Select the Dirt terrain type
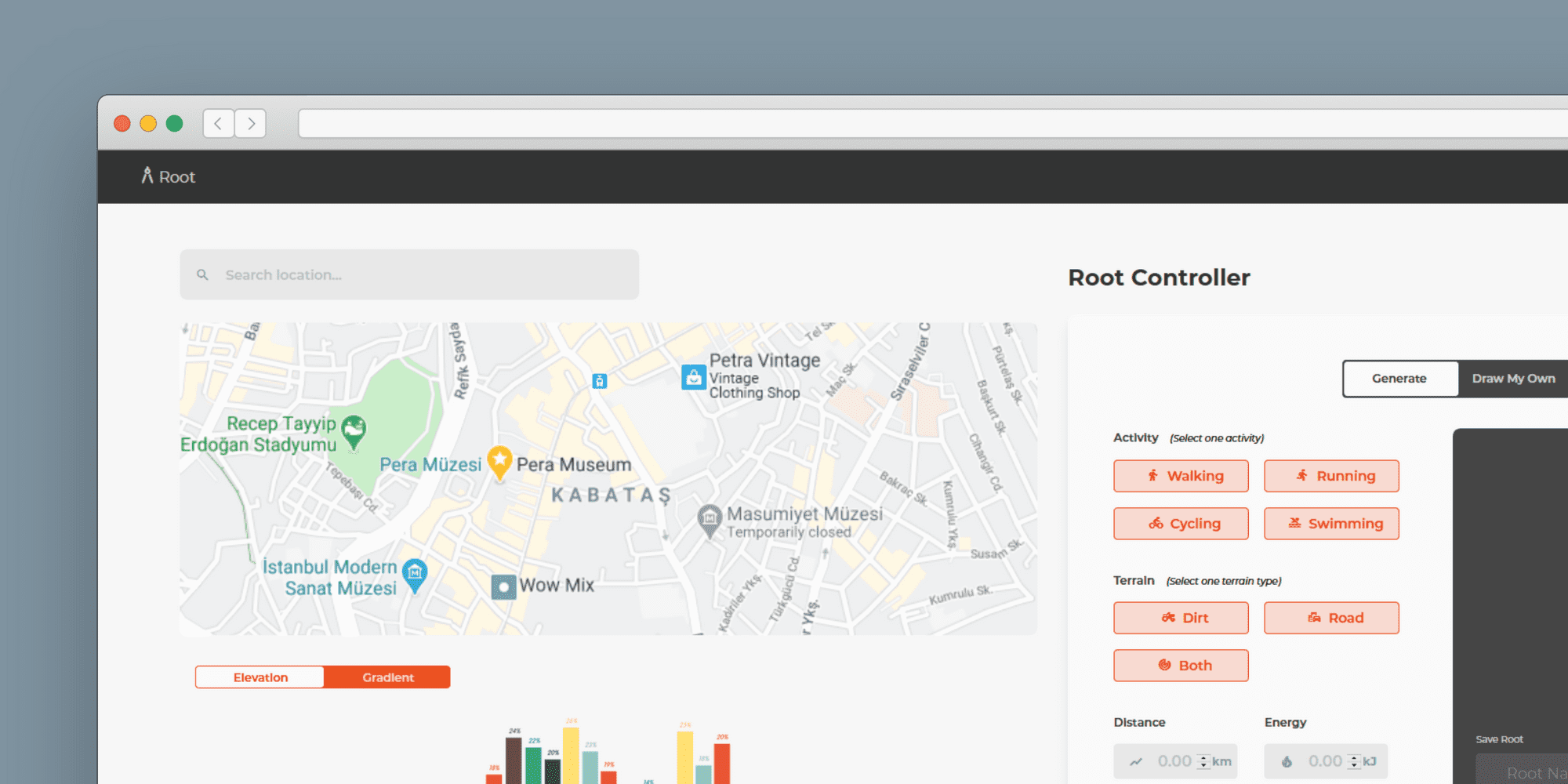This screenshot has height=784, width=1568. click(x=1181, y=618)
